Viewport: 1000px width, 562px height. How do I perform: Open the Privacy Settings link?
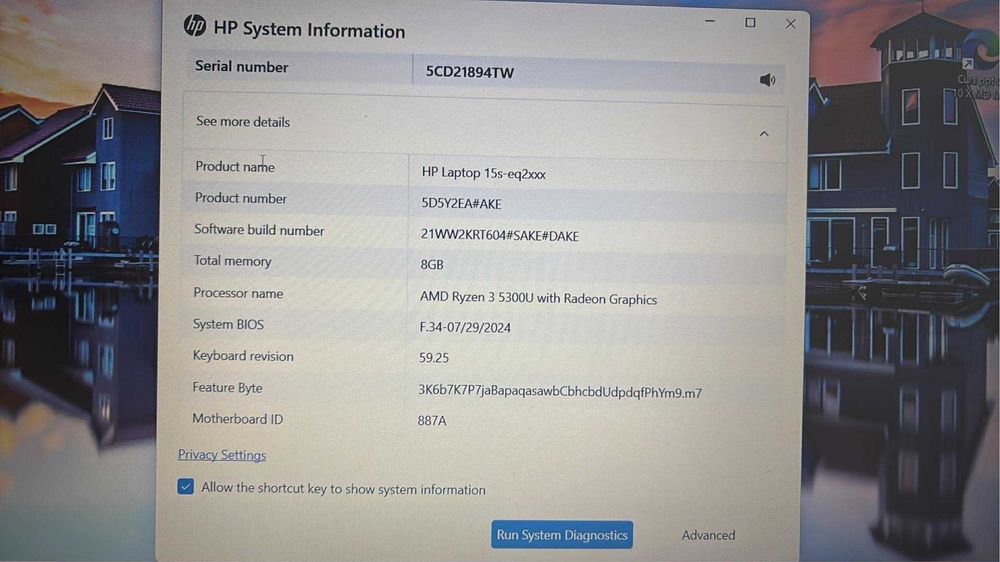[x=222, y=455]
